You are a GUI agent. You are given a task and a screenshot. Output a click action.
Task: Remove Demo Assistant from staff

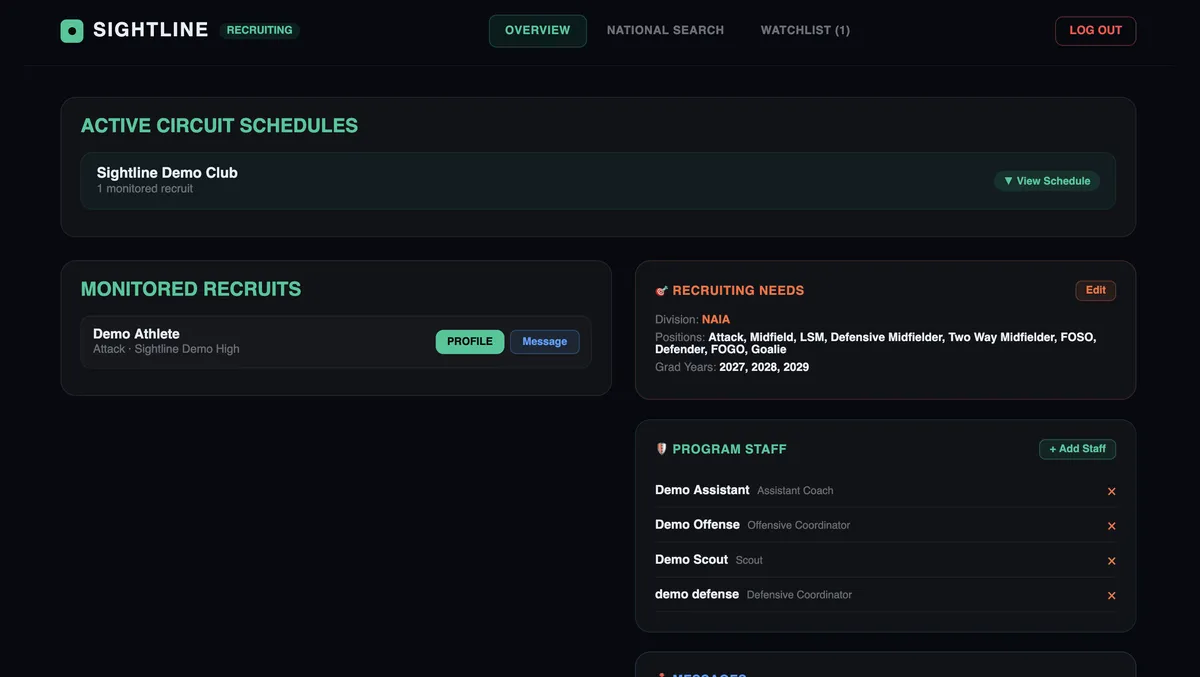tap(1111, 491)
